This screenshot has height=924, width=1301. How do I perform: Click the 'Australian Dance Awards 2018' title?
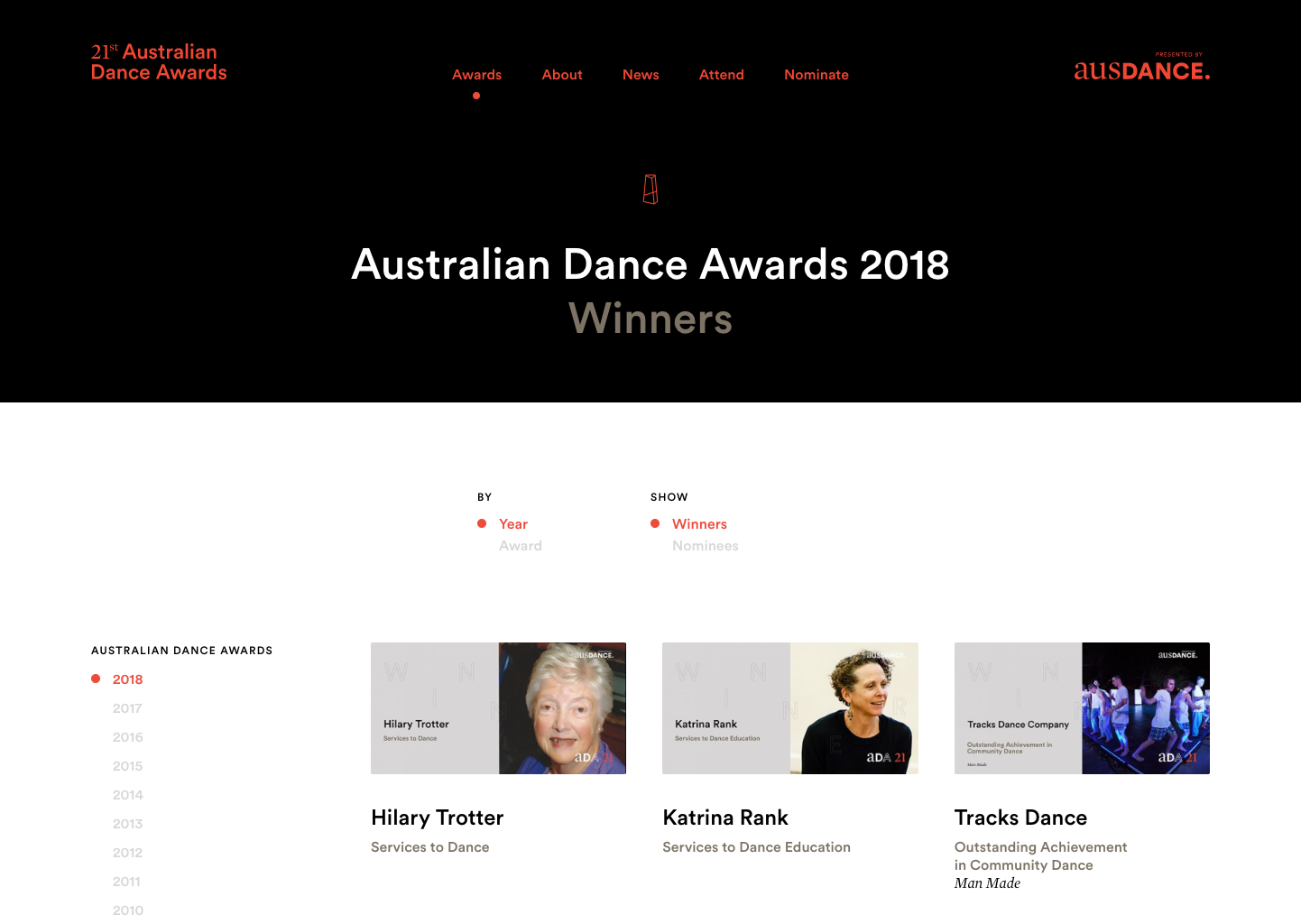(650, 264)
